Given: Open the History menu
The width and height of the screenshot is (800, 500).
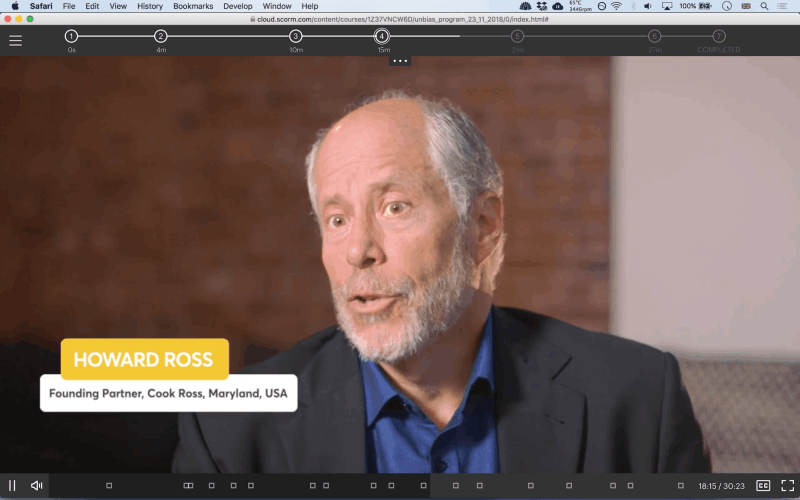Looking at the screenshot, I should pyautogui.click(x=150, y=6).
